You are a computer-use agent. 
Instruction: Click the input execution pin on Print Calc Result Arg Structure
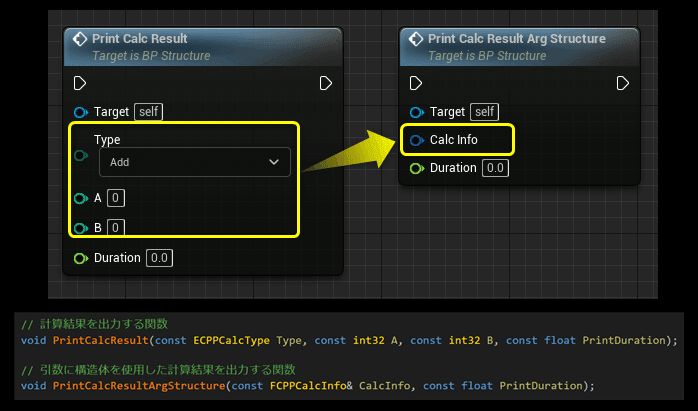click(x=416, y=83)
